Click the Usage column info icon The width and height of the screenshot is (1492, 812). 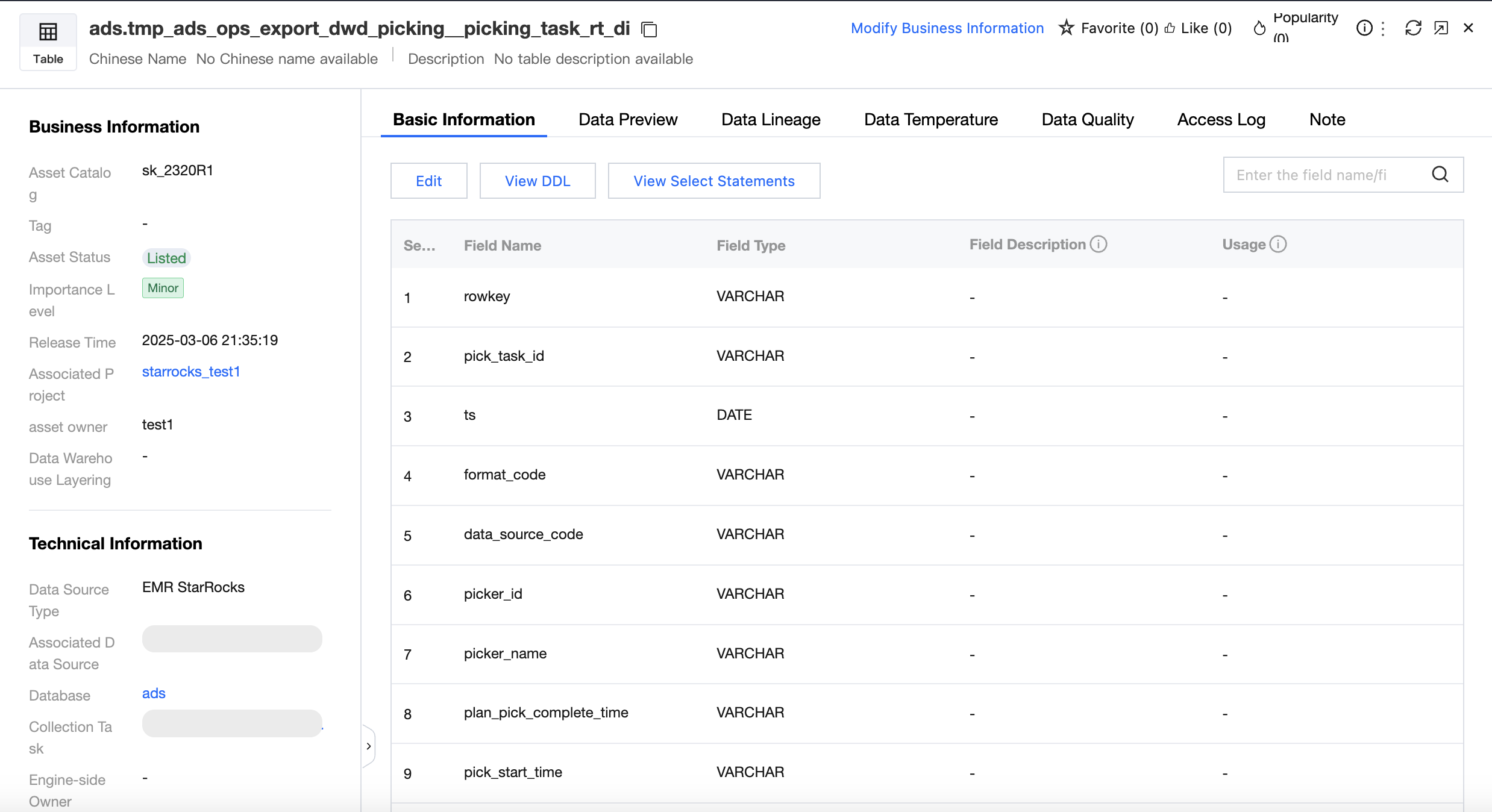coord(1278,244)
